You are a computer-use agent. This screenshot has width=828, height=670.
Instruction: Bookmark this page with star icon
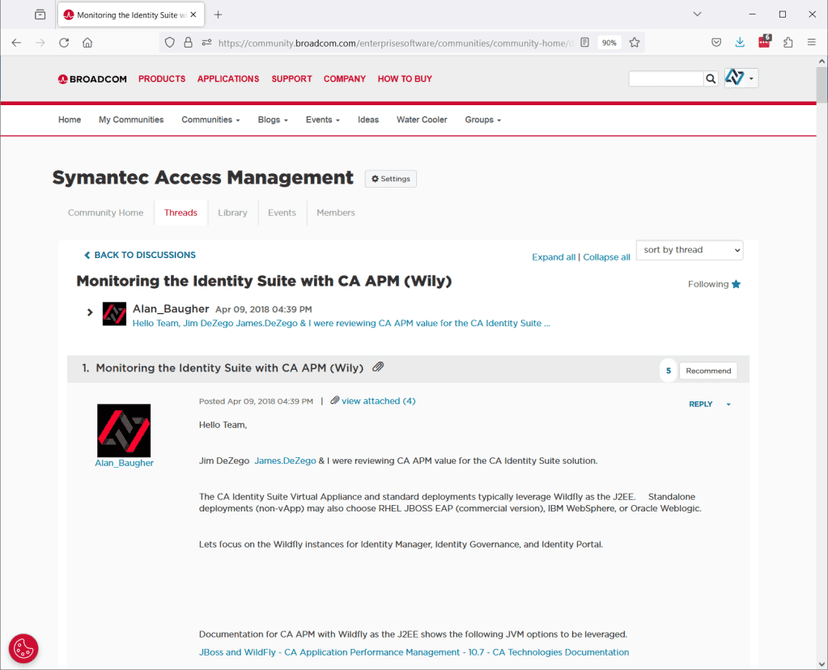pos(634,43)
